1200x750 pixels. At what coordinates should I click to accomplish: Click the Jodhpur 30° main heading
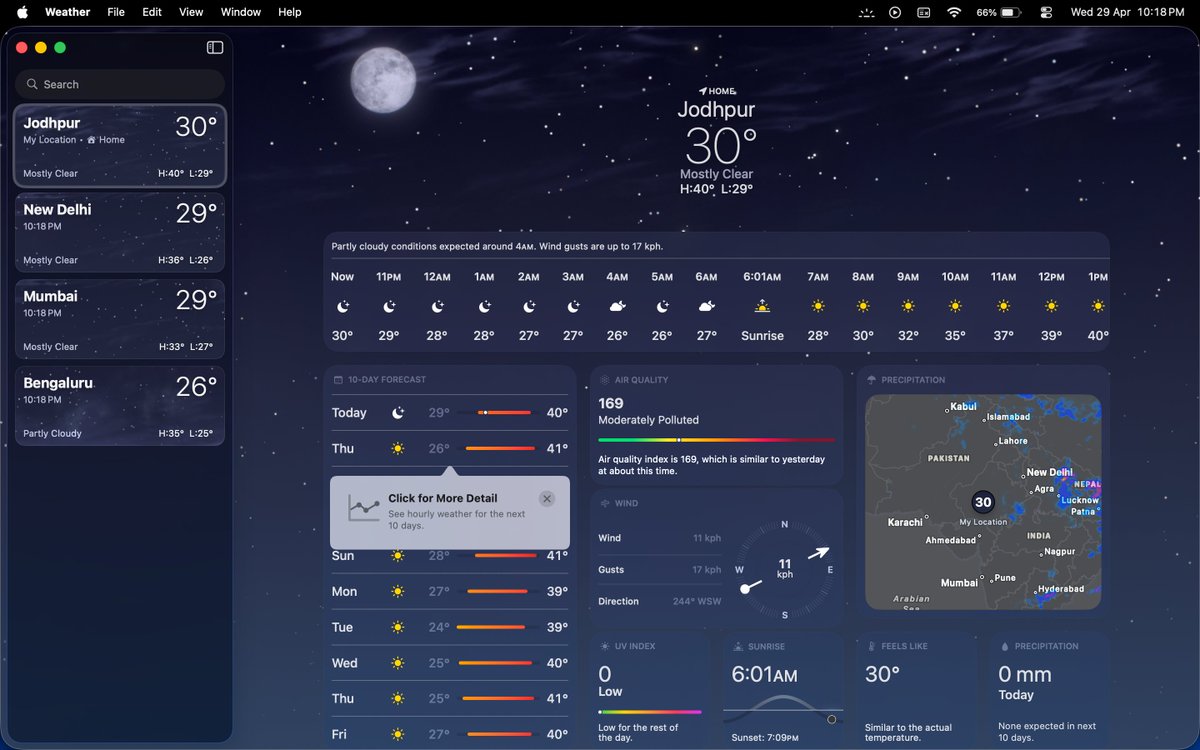717,134
